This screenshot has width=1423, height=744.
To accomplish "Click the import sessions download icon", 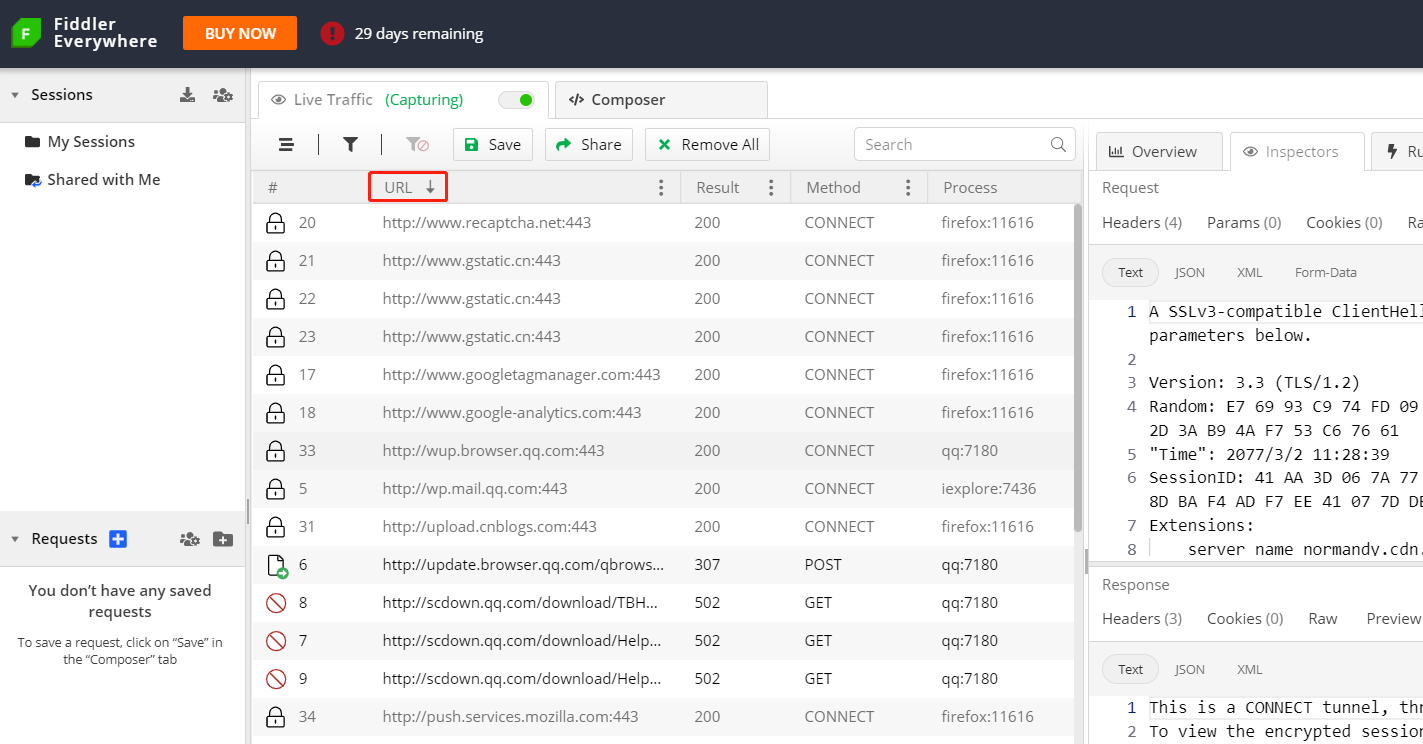I will (187, 95).
